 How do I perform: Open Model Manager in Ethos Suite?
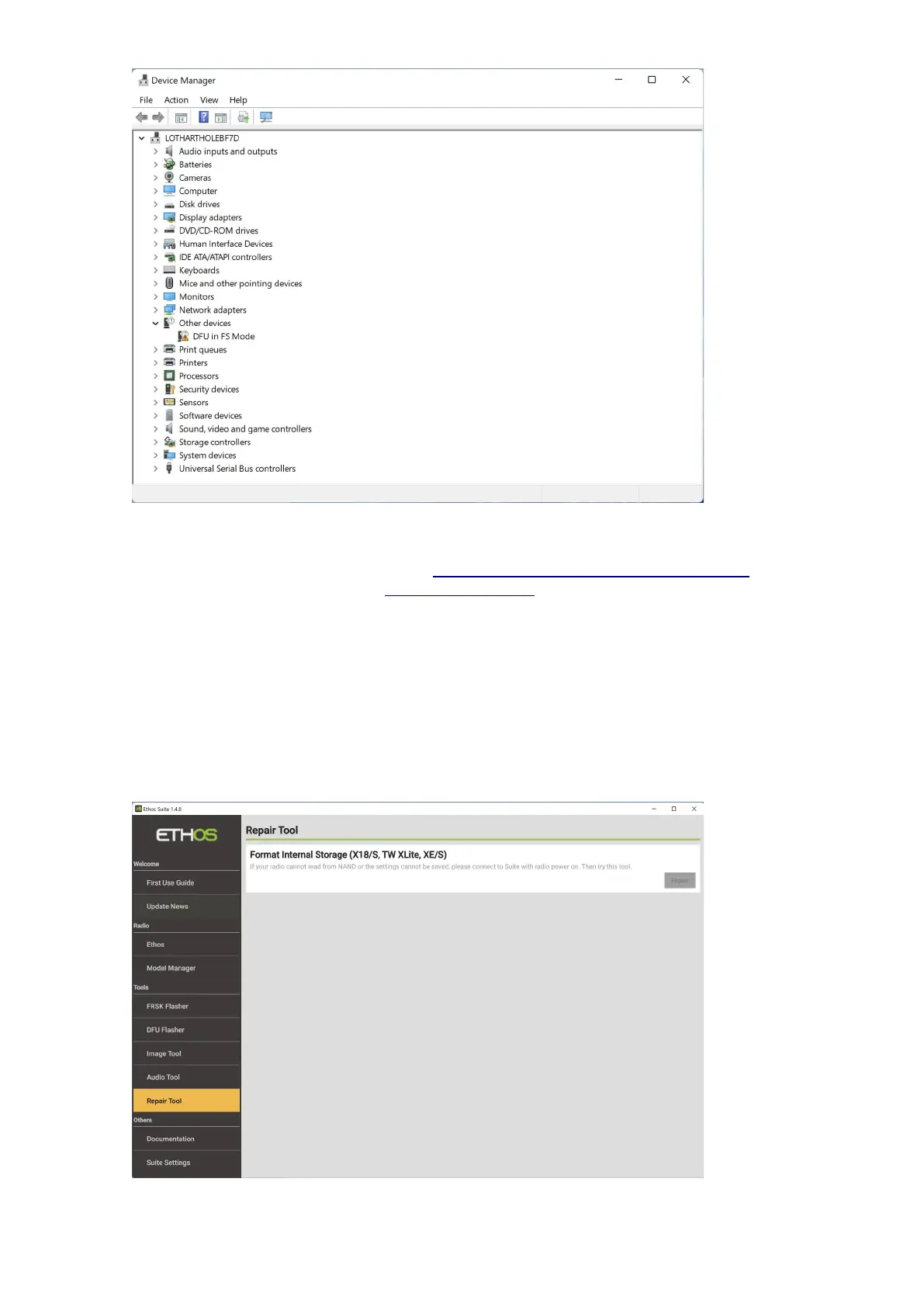[x=186, y=968]
